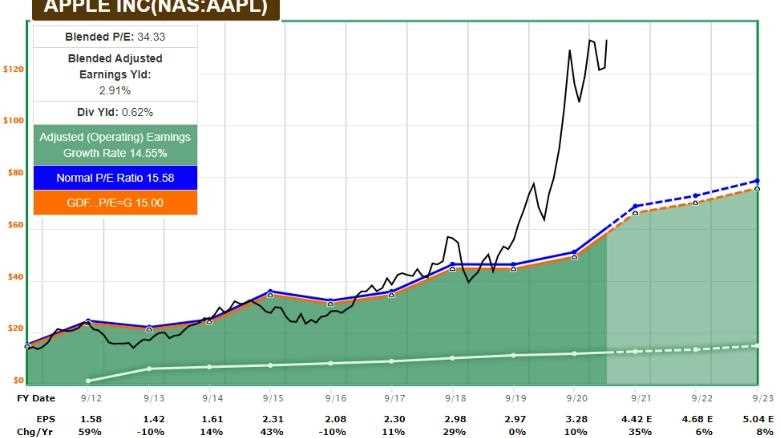Click the 14% yearly change value
Screen dimensions: 780x438
[211, 432]
